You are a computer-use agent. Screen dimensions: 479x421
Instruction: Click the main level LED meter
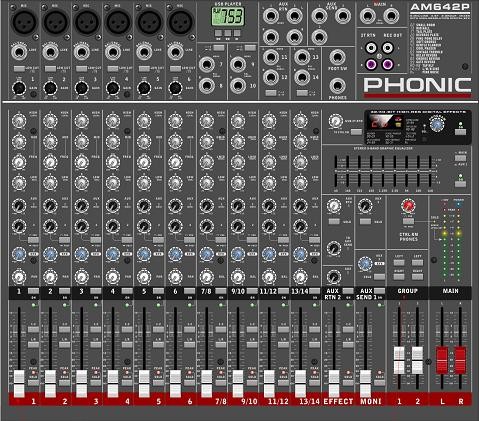pos(451,241)
